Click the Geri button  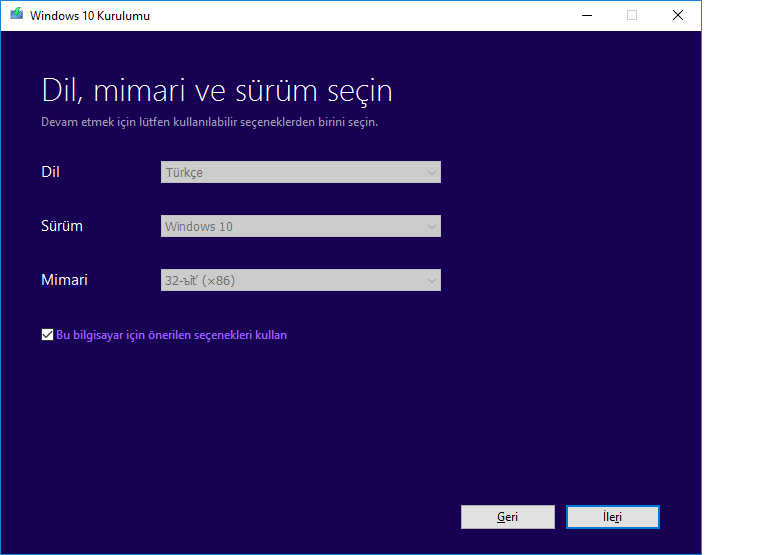coord(508,517)
